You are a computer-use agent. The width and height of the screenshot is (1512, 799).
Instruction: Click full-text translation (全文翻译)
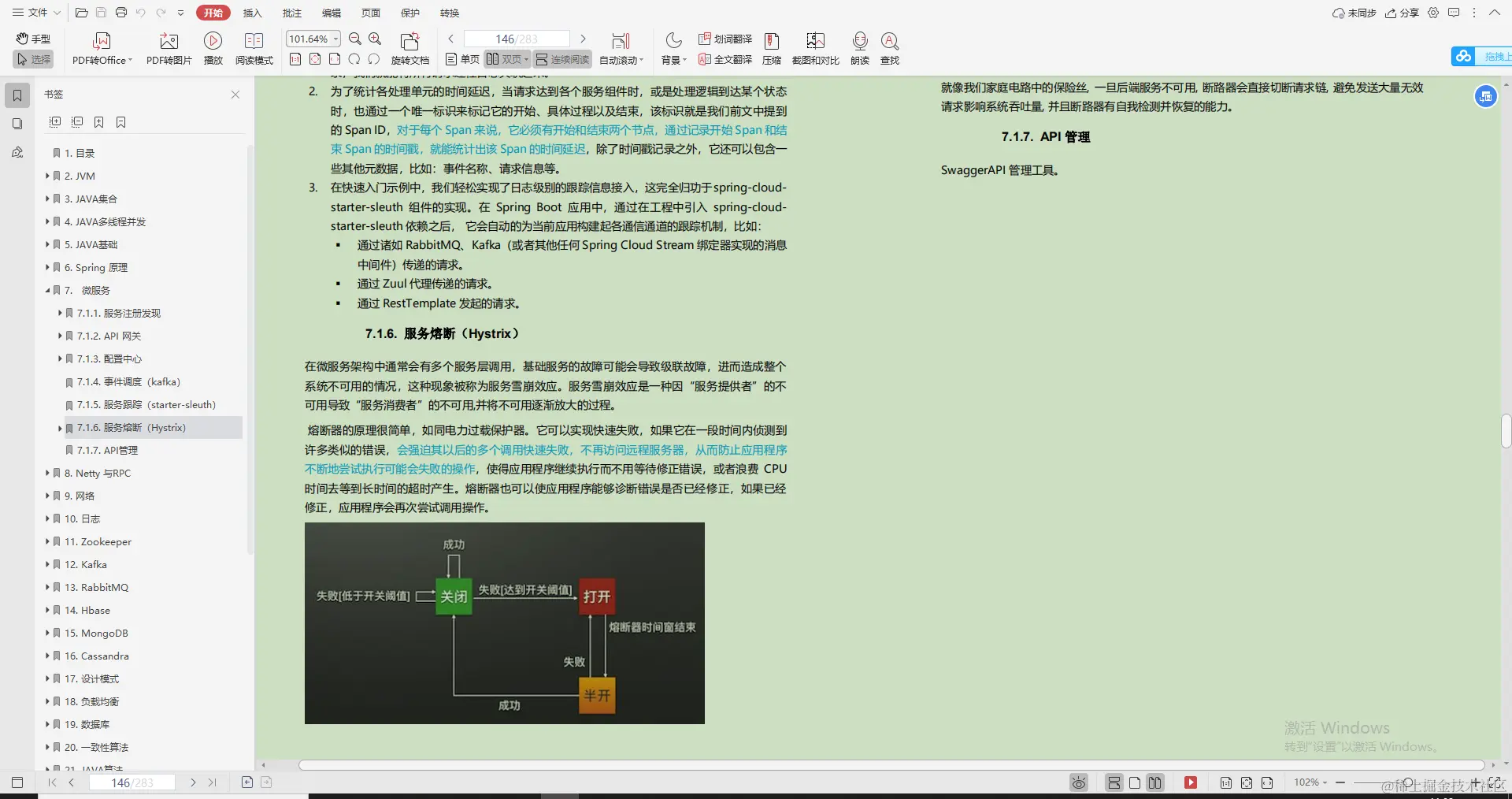[x=724, y=59]
